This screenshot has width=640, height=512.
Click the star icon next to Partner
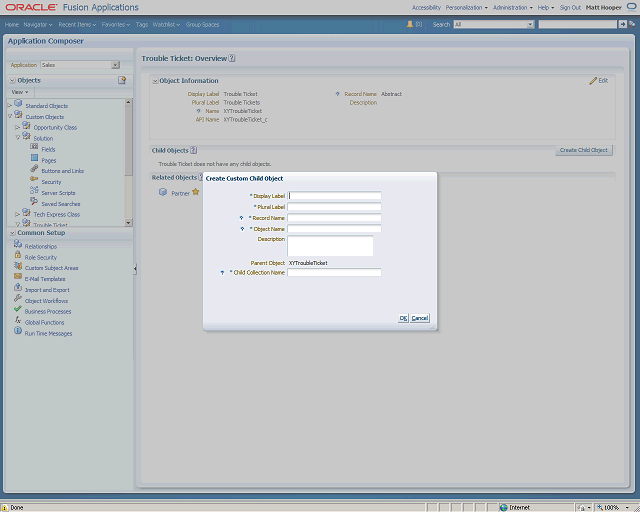coord(196,191)
